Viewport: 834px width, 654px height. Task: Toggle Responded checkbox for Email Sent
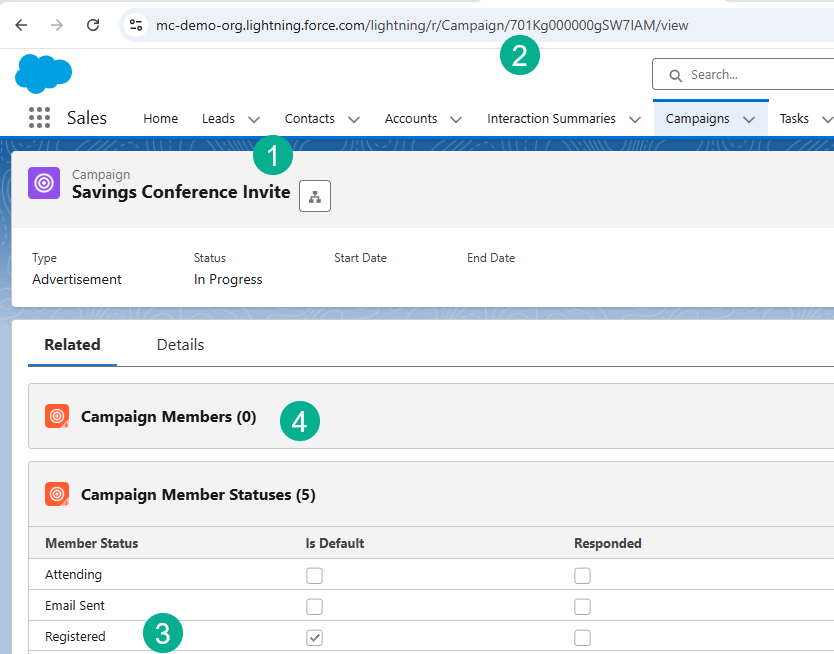[x=582, y=606]
